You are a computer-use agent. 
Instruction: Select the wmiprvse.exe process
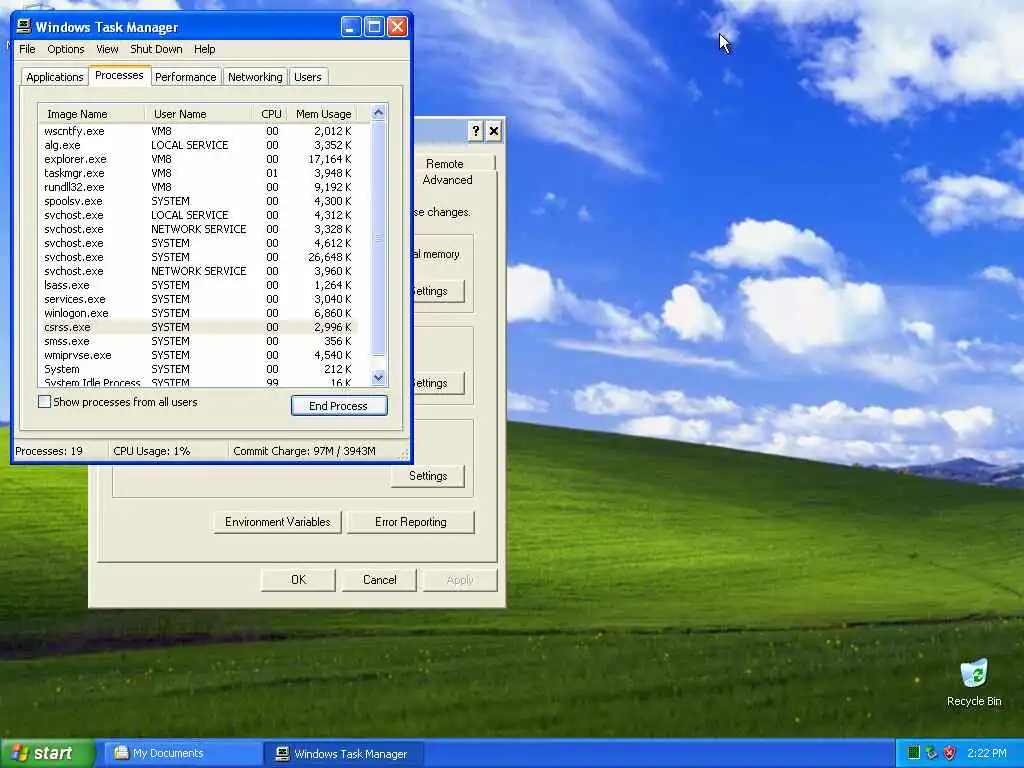pyautogui.click(x=198, y=355)
